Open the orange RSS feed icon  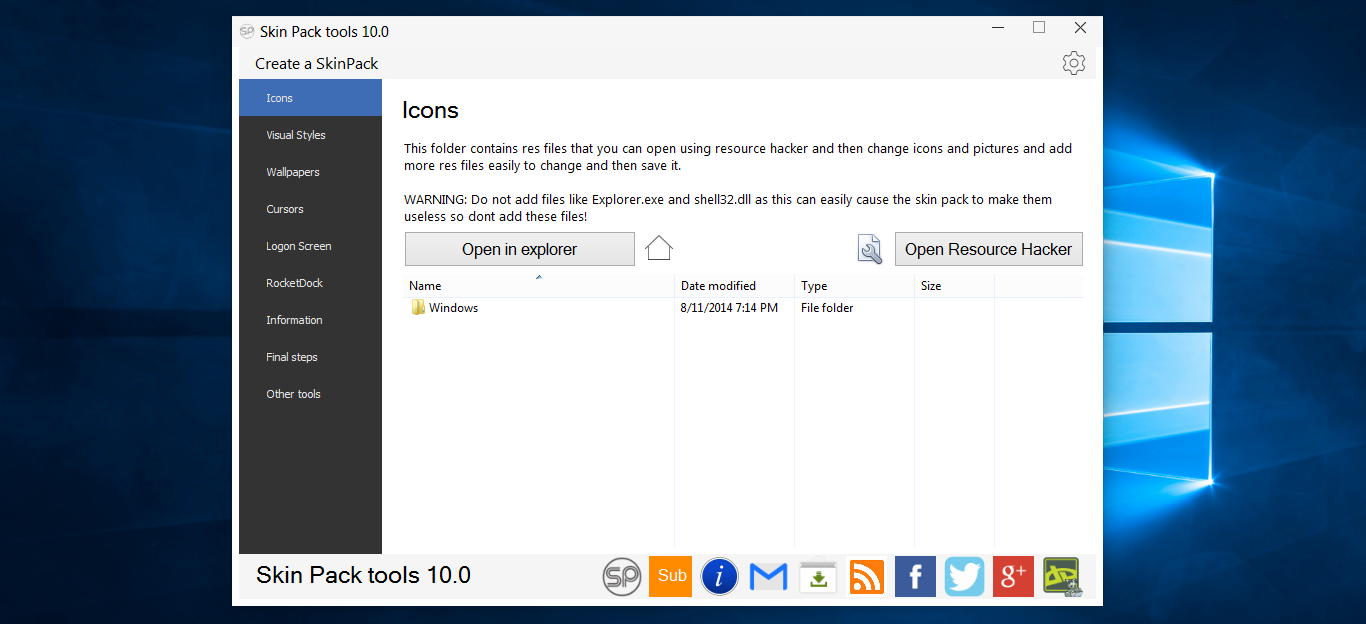point(866,577)
